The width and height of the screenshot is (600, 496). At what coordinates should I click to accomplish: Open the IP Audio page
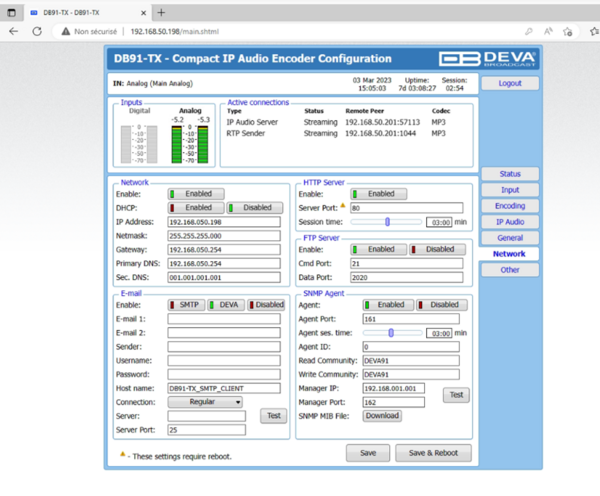pos(510,222)
